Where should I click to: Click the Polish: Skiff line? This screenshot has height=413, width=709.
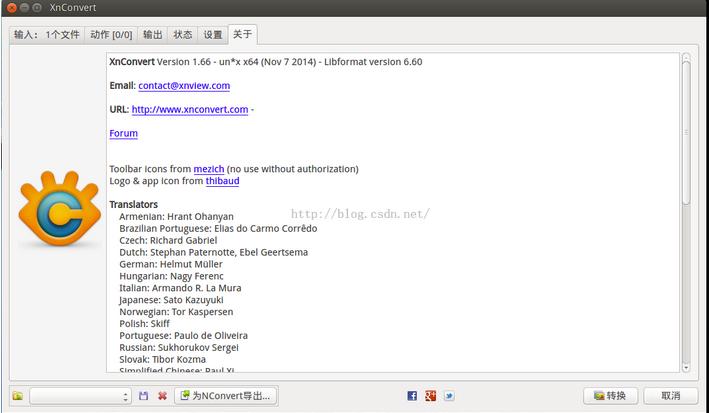pos(145,324)
